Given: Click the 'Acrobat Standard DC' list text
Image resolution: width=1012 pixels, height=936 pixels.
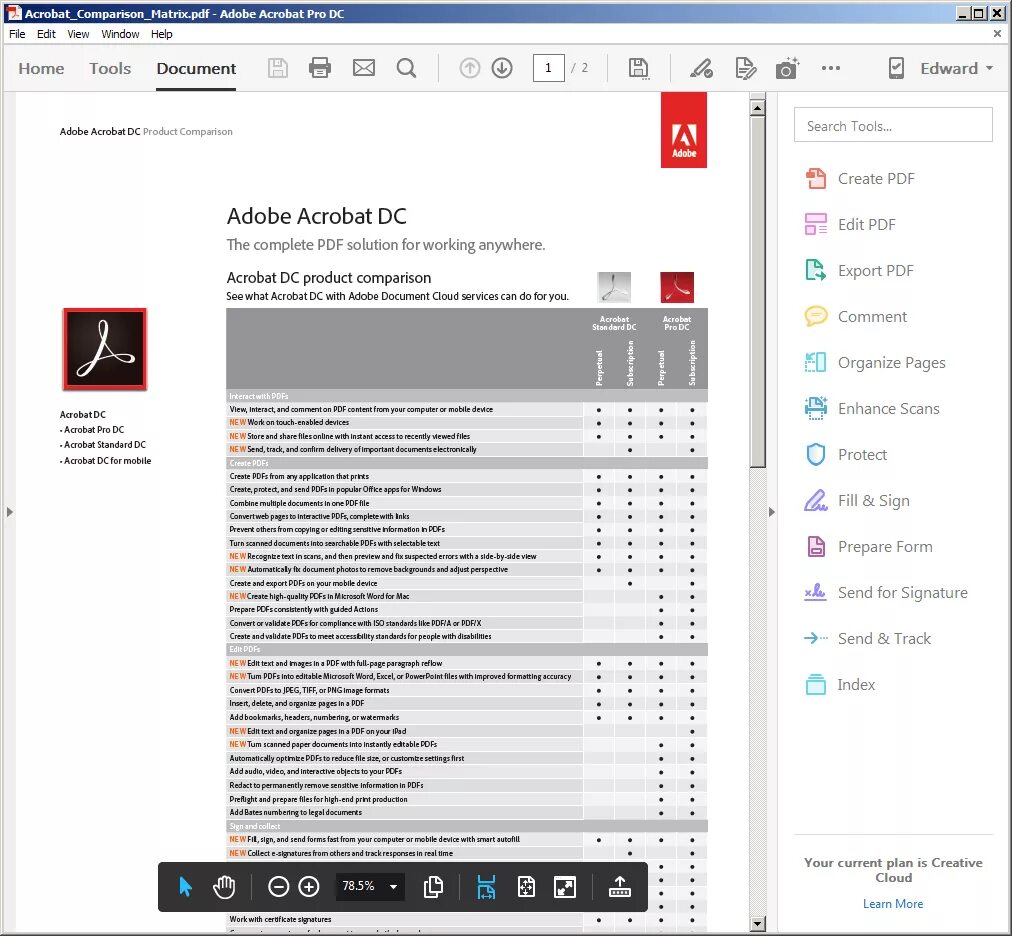Looking at the screenshot, I should click(105, 445).
